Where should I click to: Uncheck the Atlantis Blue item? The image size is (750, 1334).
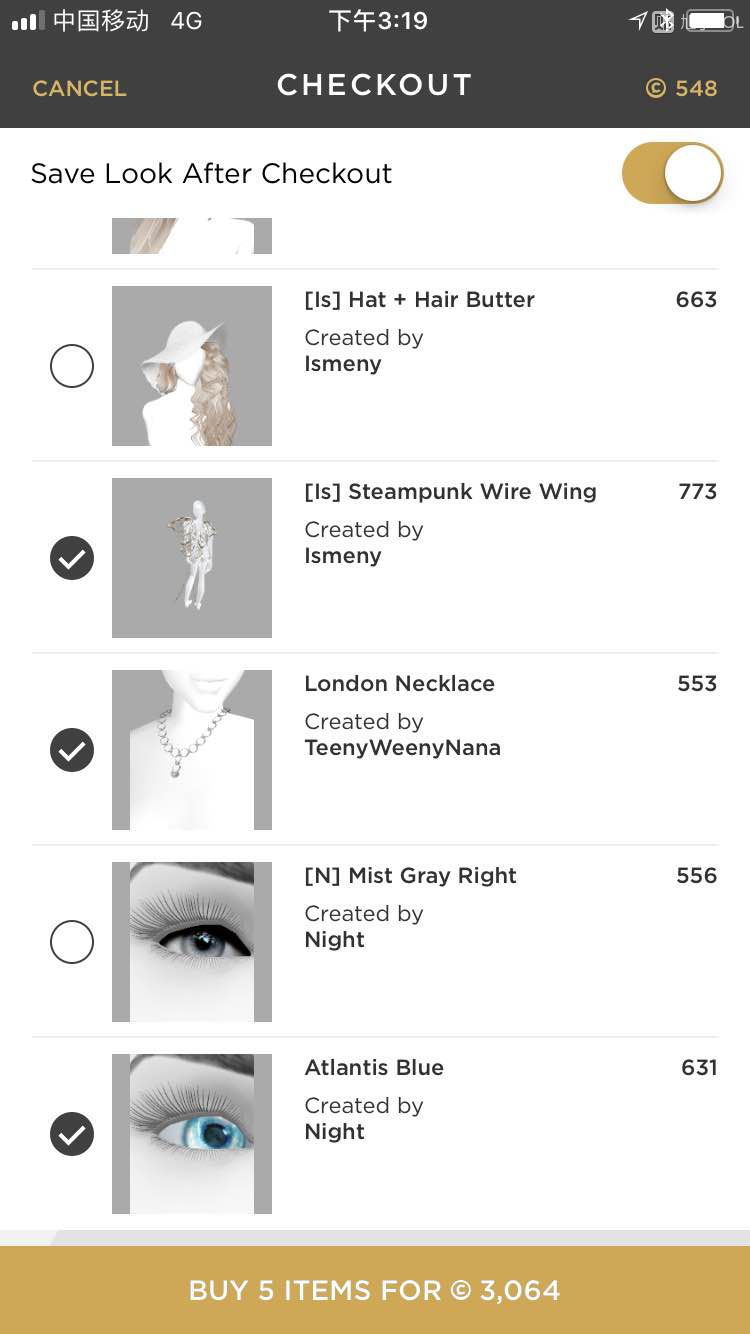click(x=72, y=1134)
